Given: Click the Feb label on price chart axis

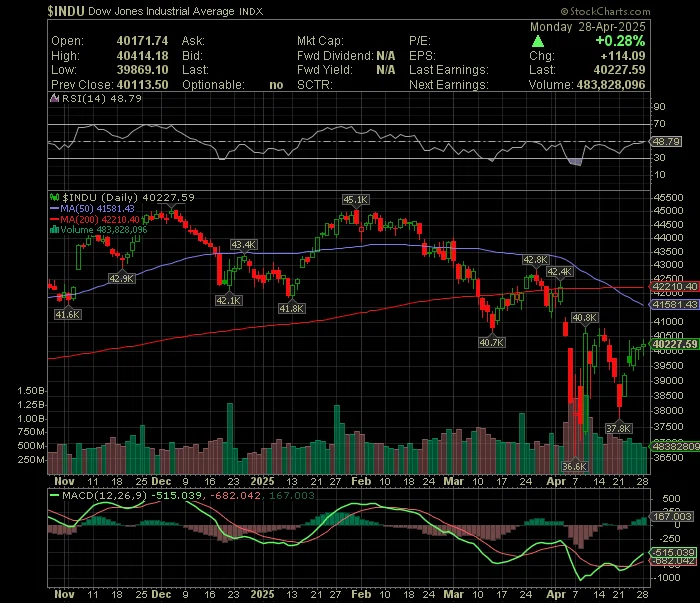Looking at the screenshot, I should tap(361, 482).
